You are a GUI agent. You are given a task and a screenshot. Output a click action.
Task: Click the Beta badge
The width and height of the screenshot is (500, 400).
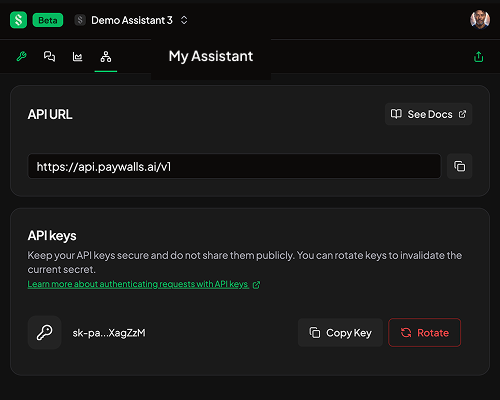click(48, 20)
